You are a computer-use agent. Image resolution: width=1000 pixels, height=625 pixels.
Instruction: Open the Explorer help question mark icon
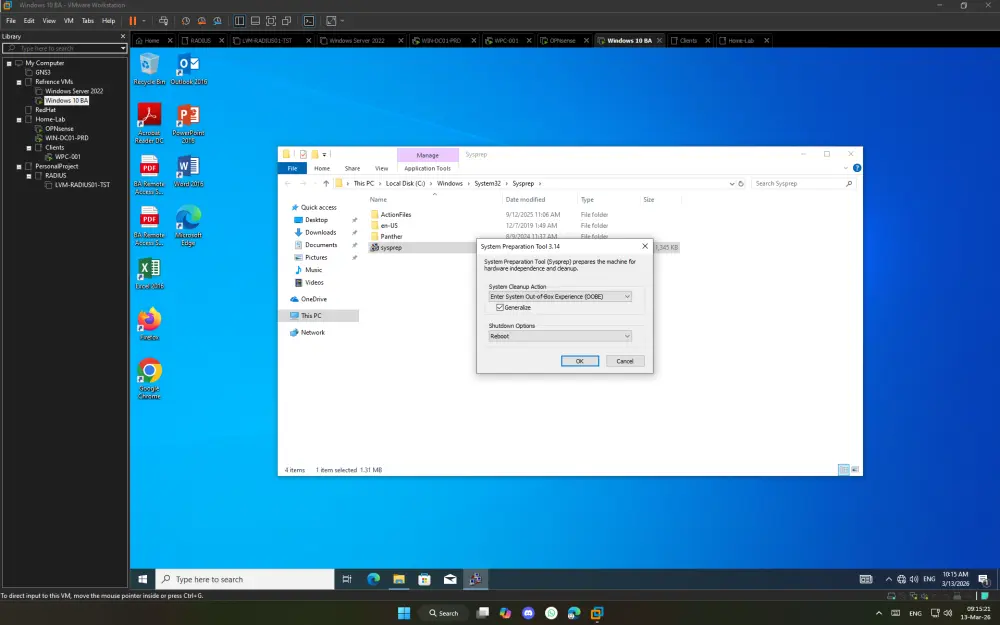tap(857, 168)
